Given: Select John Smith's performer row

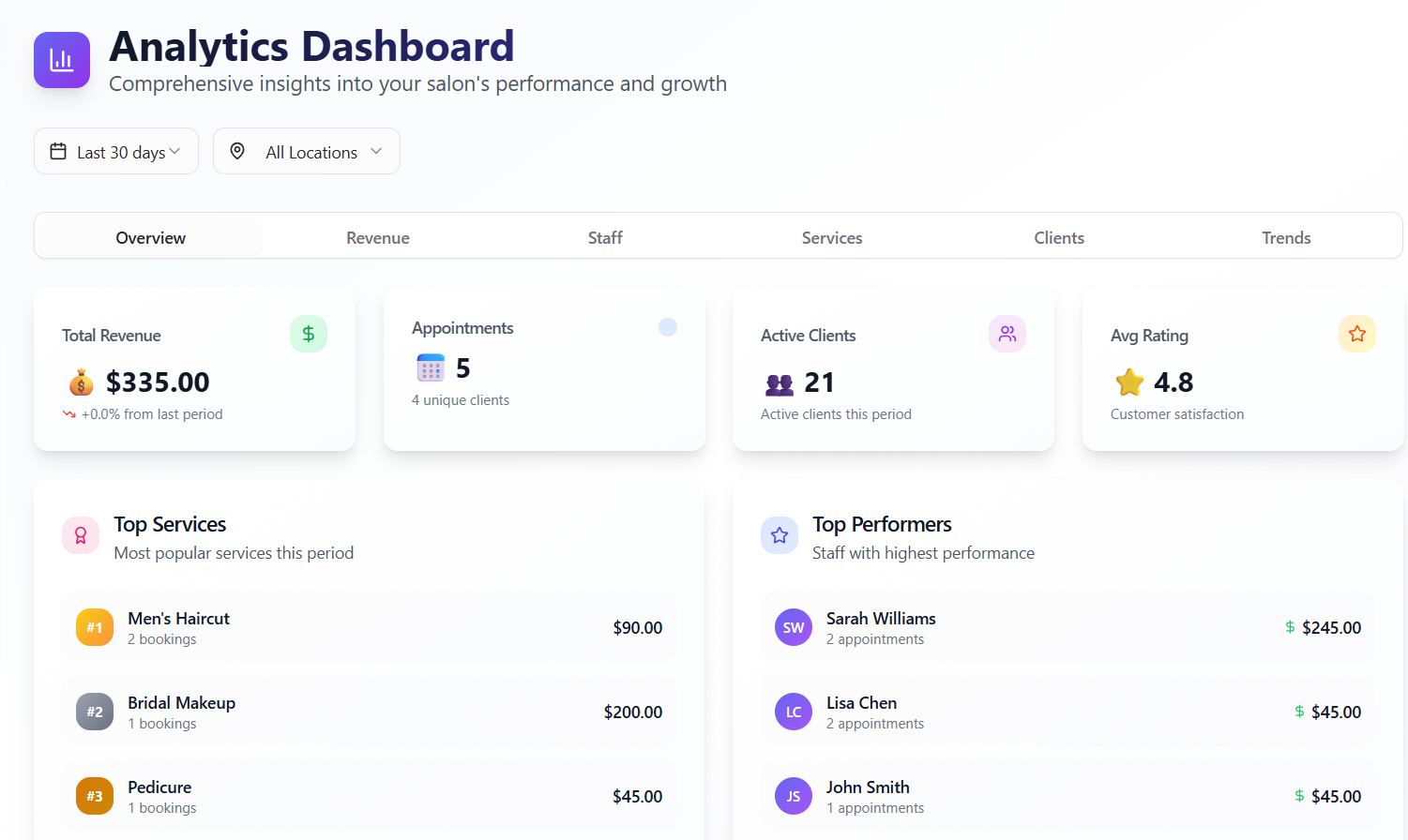Looking at the screenshot, I should [1067, 796].
